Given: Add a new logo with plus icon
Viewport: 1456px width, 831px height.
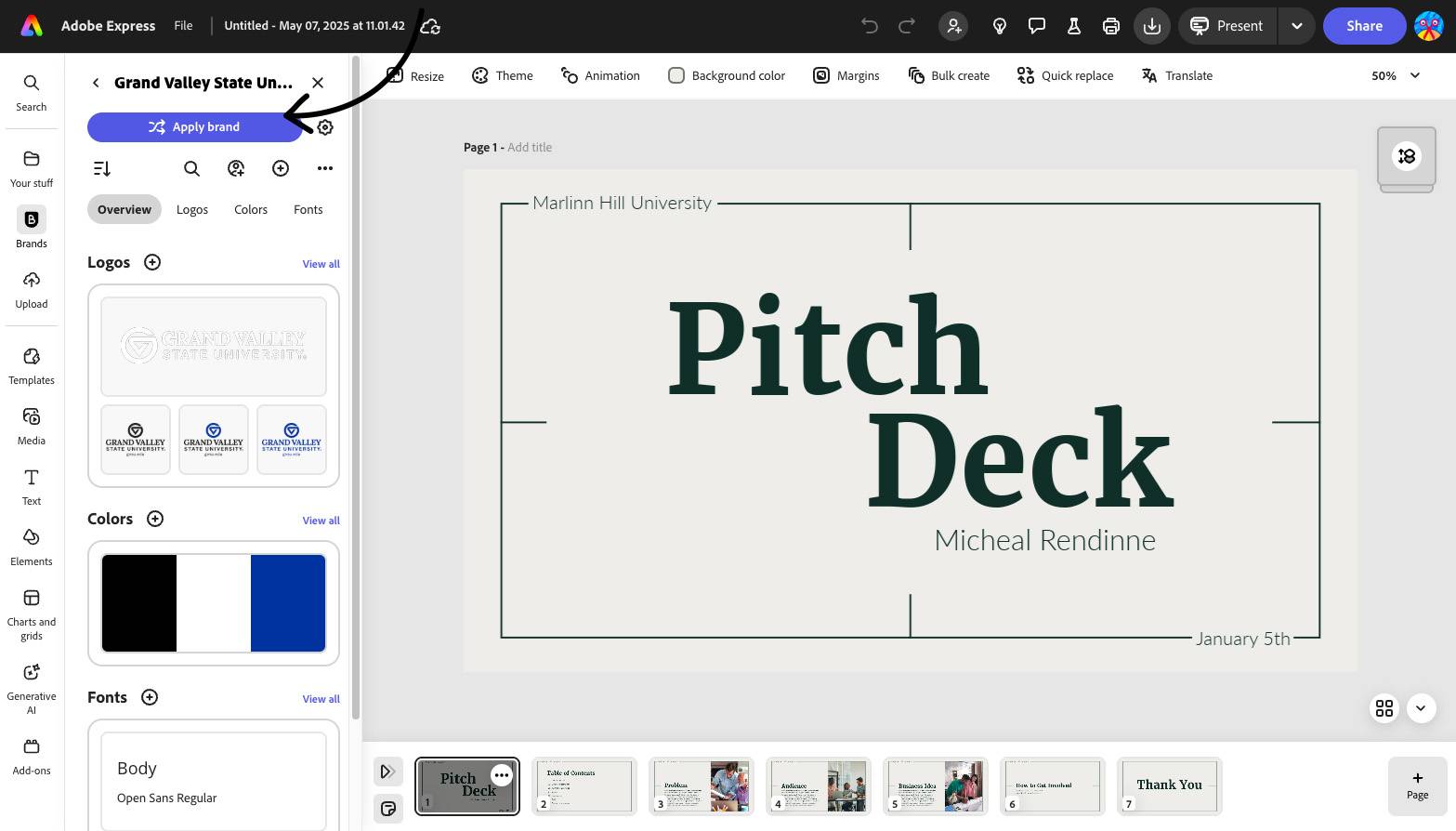Looking at the screenshot, I should click(152, 262).
